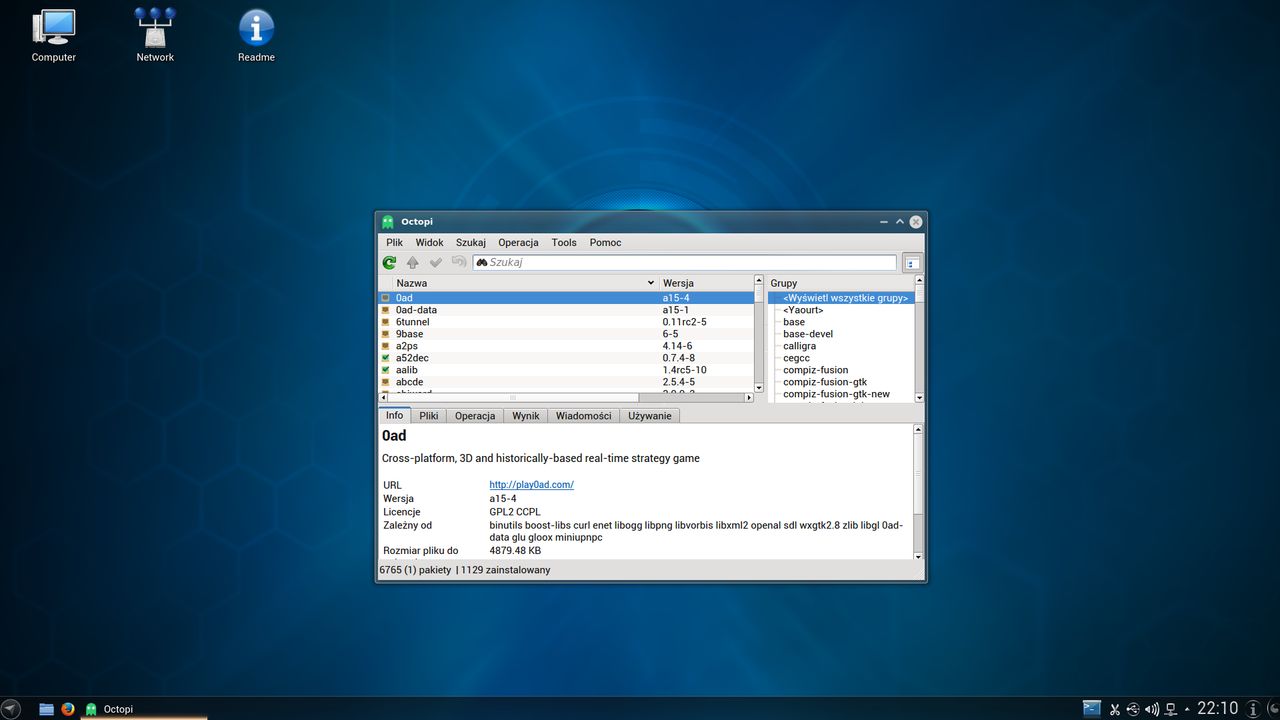Select the <Wyświetl wszystkie grupy> group

coord(846,298)
